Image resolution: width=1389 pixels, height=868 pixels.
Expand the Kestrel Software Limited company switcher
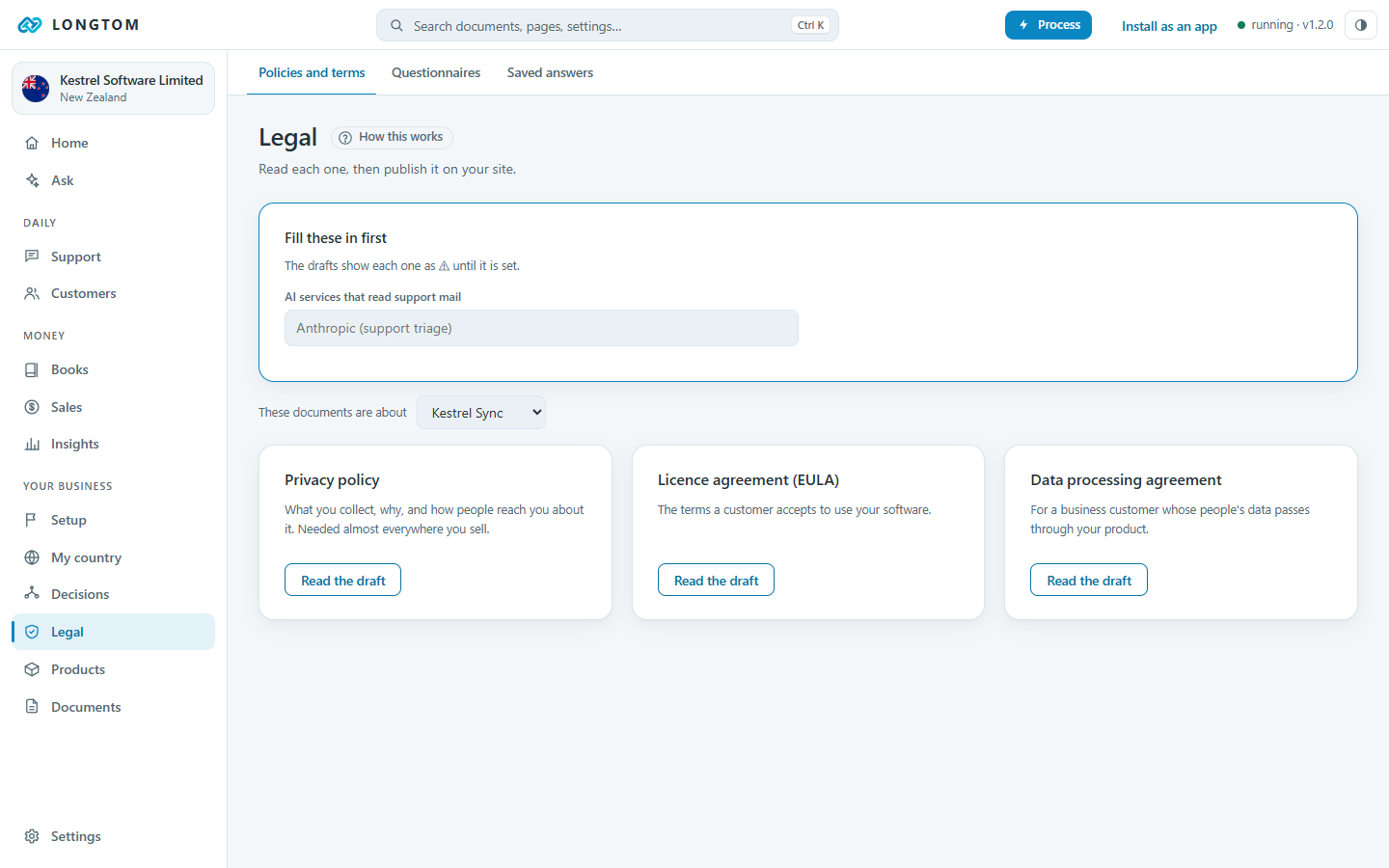(x=114, y=88)
